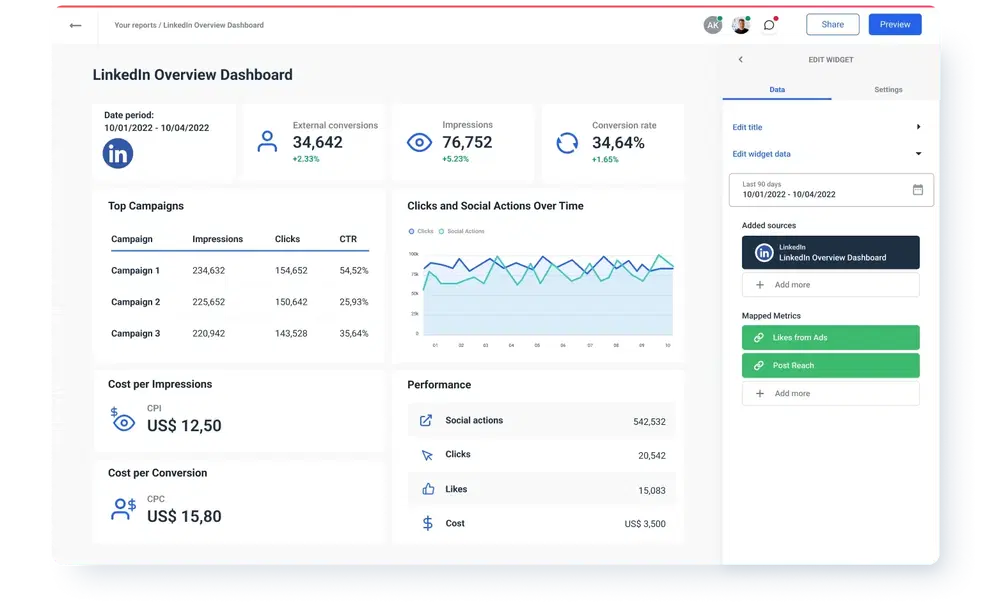
Task: Click the LinkedIn logo icon on the dashboard
Action: [118, 153]
